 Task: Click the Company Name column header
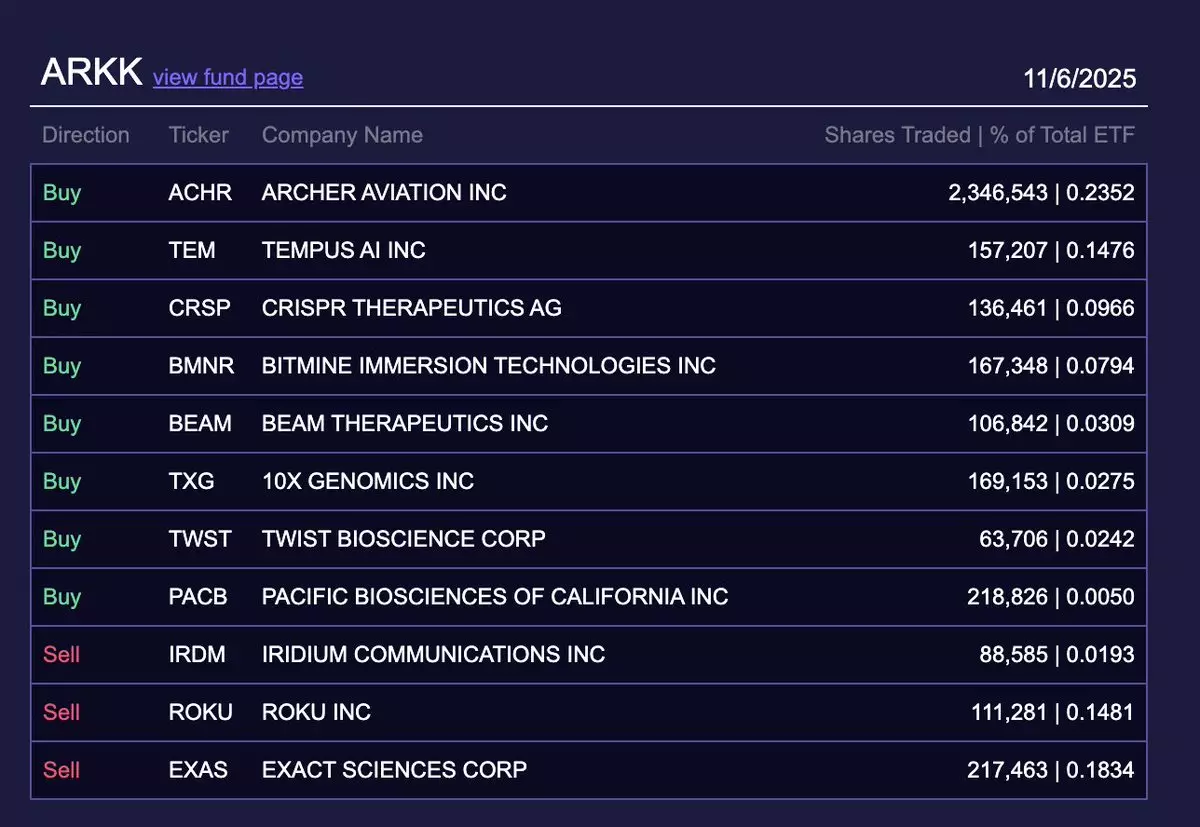coord(342,135)
